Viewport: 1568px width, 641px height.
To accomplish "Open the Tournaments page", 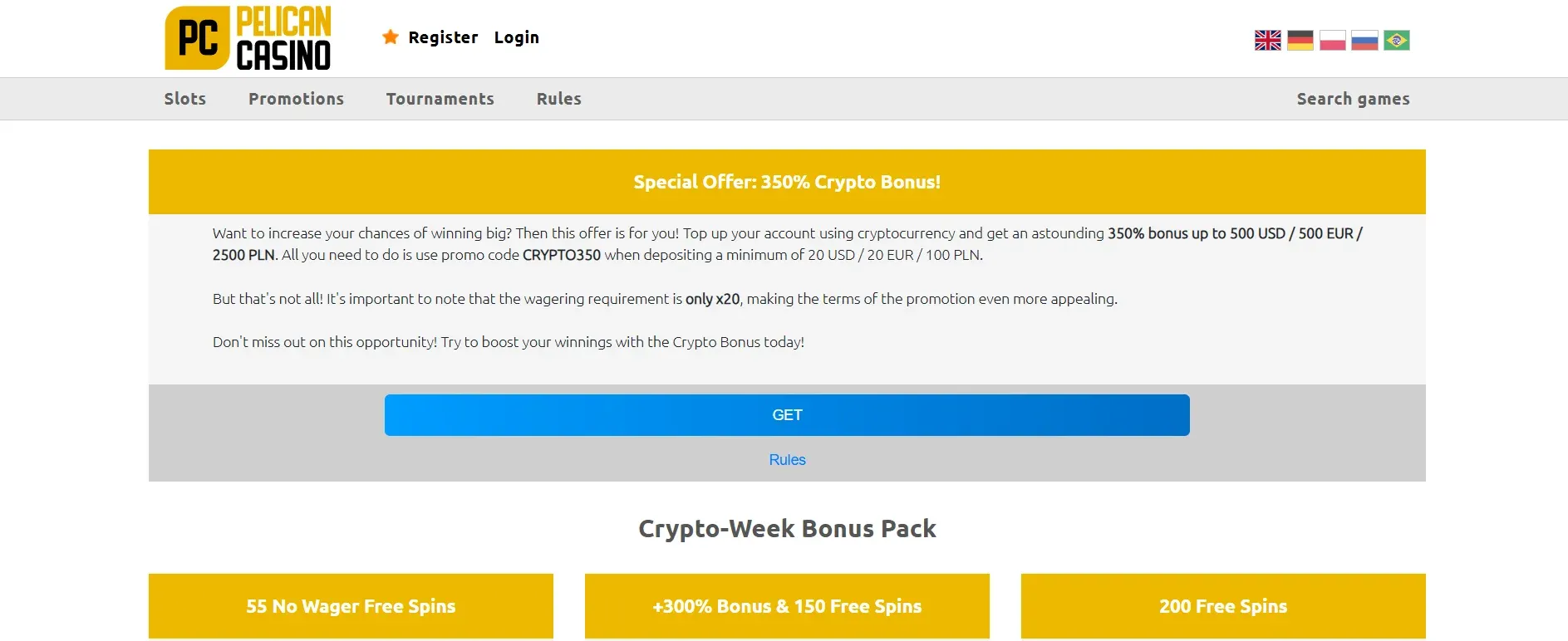I will tap(440, 99).
